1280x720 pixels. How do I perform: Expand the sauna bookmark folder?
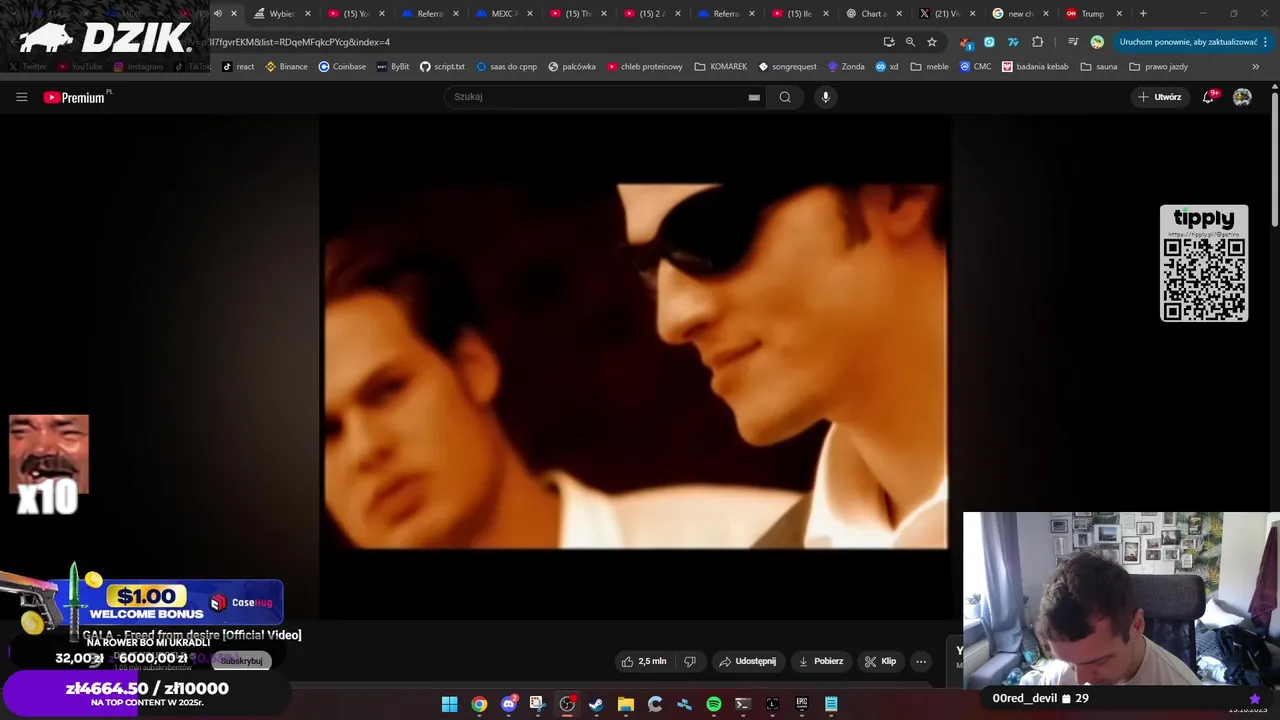(1099, 67)
